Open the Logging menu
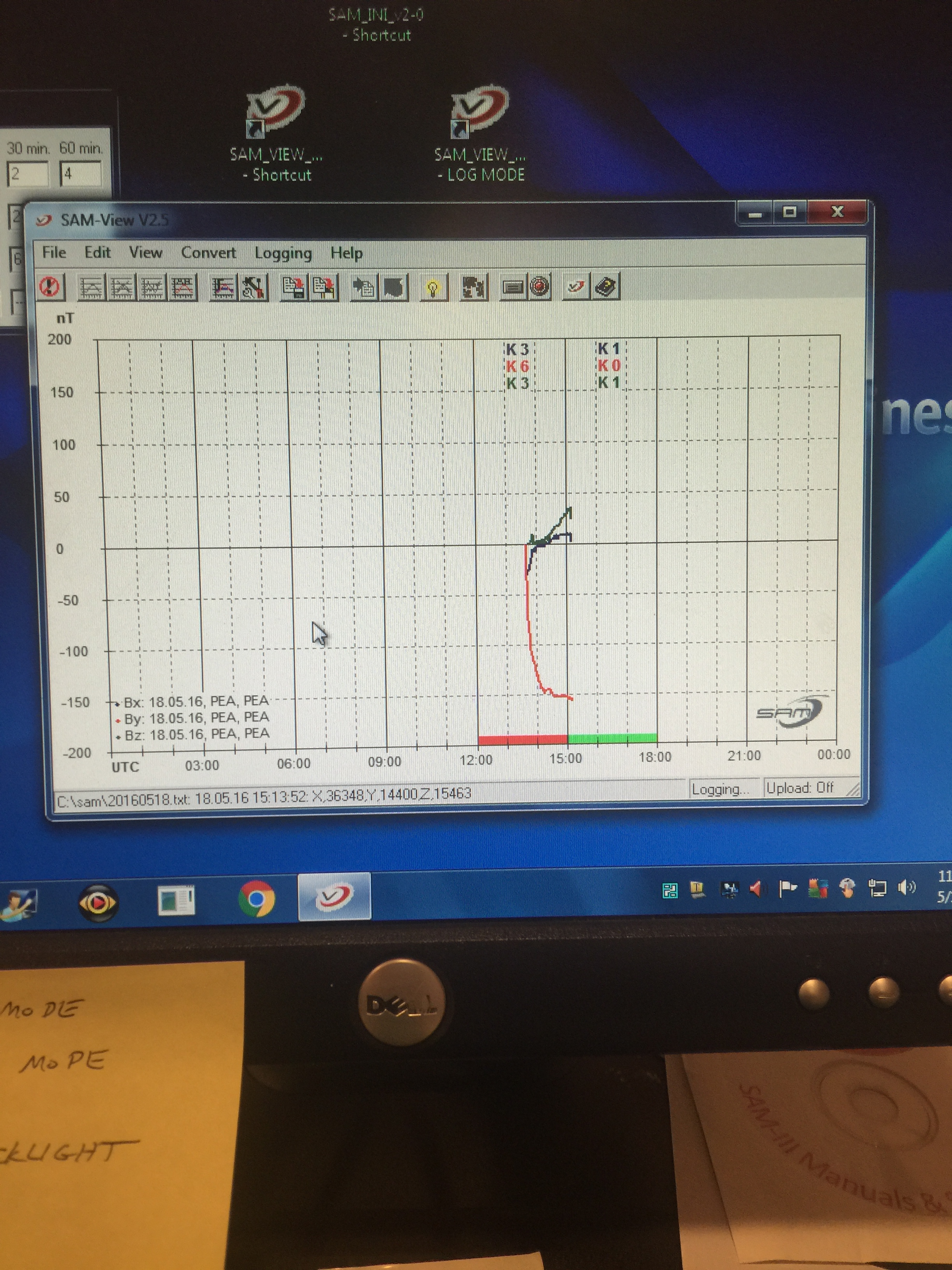Viewport: 952px width, 1270px height. (283, 253)
